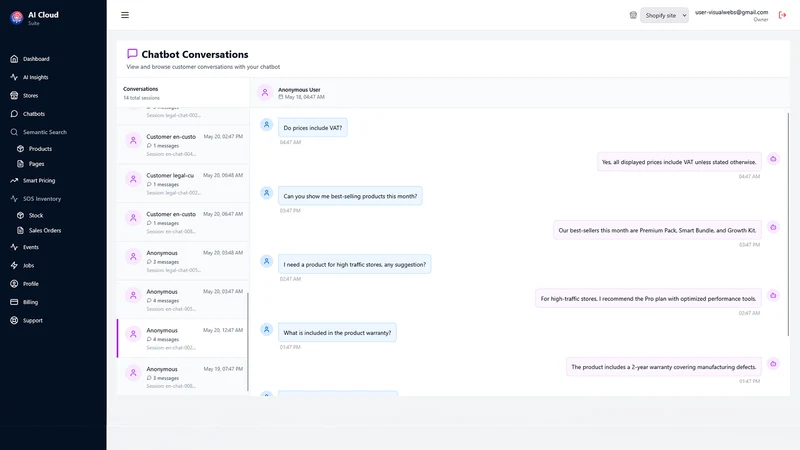Image resolution: width=800 pixels, height=450 pixels.
Task: Open Profile in the sidebar
Action: [x=31, y=284]
